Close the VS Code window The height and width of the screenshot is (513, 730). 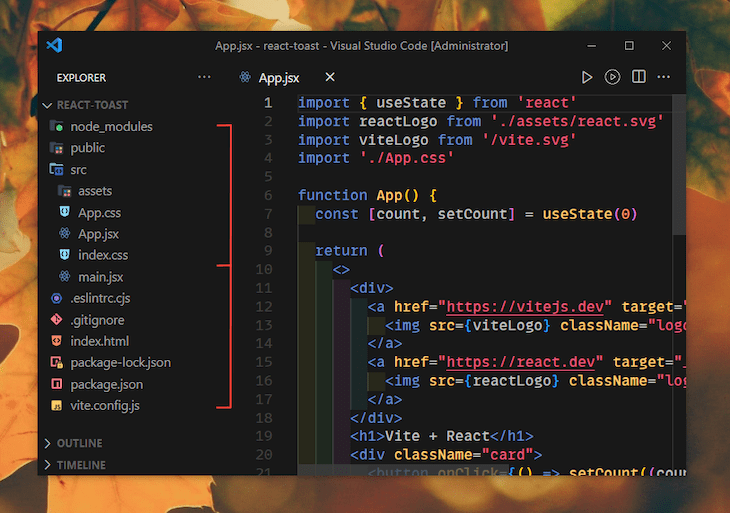point(666,46)
